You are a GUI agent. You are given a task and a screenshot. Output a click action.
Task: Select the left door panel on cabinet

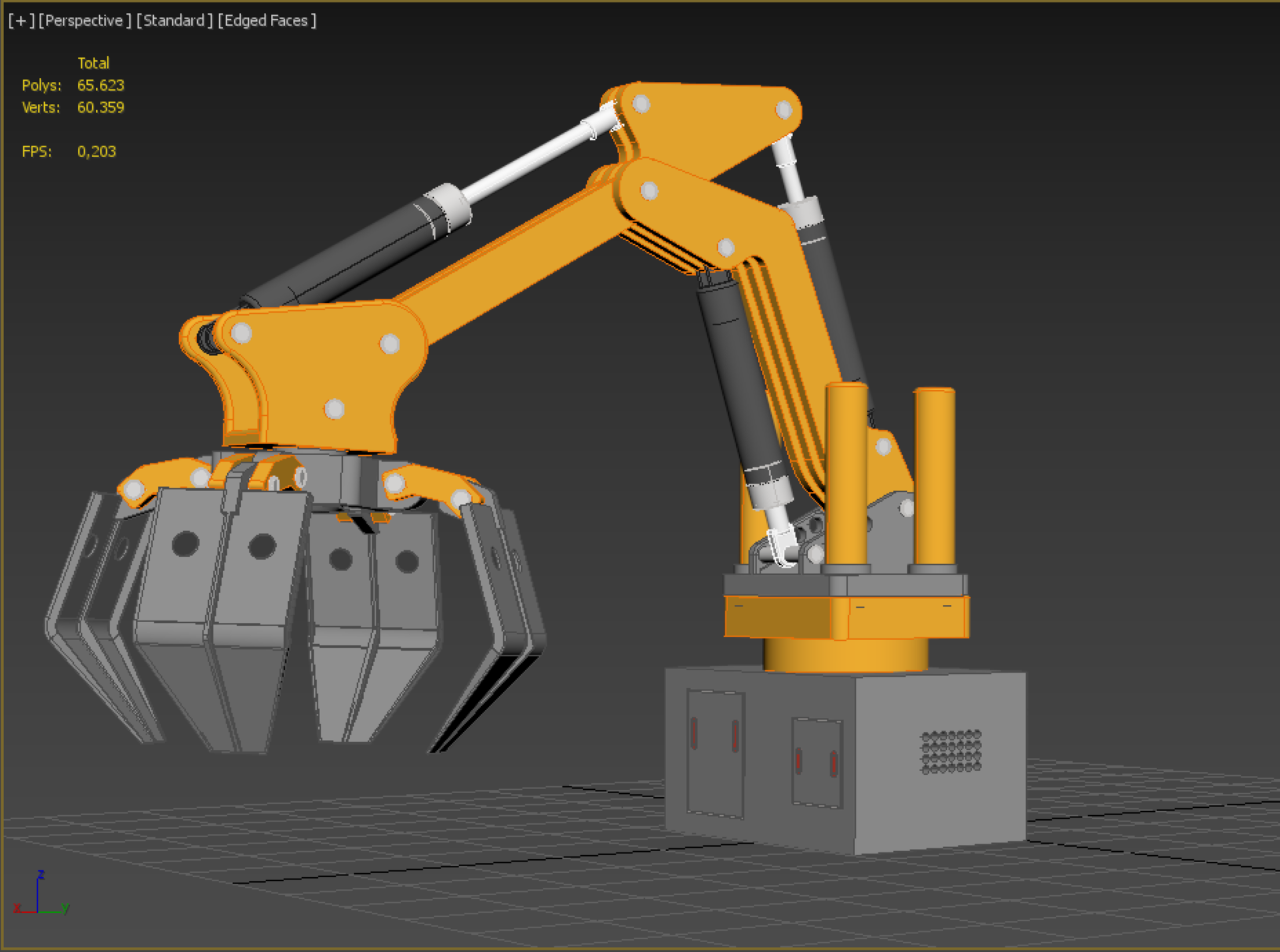tap(715, 754)
